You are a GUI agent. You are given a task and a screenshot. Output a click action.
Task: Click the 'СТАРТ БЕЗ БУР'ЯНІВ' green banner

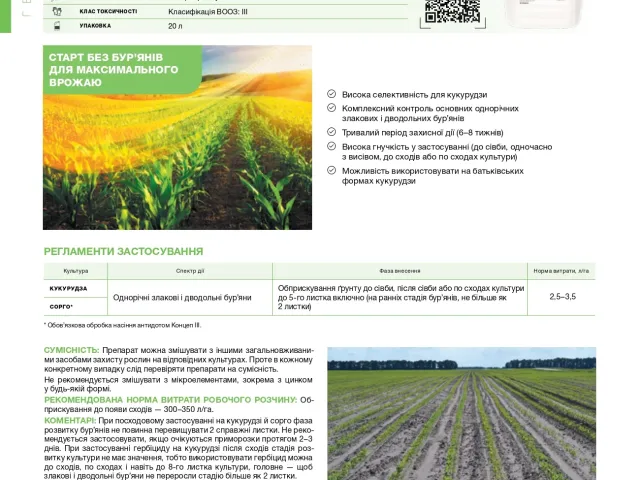point(122,70)
